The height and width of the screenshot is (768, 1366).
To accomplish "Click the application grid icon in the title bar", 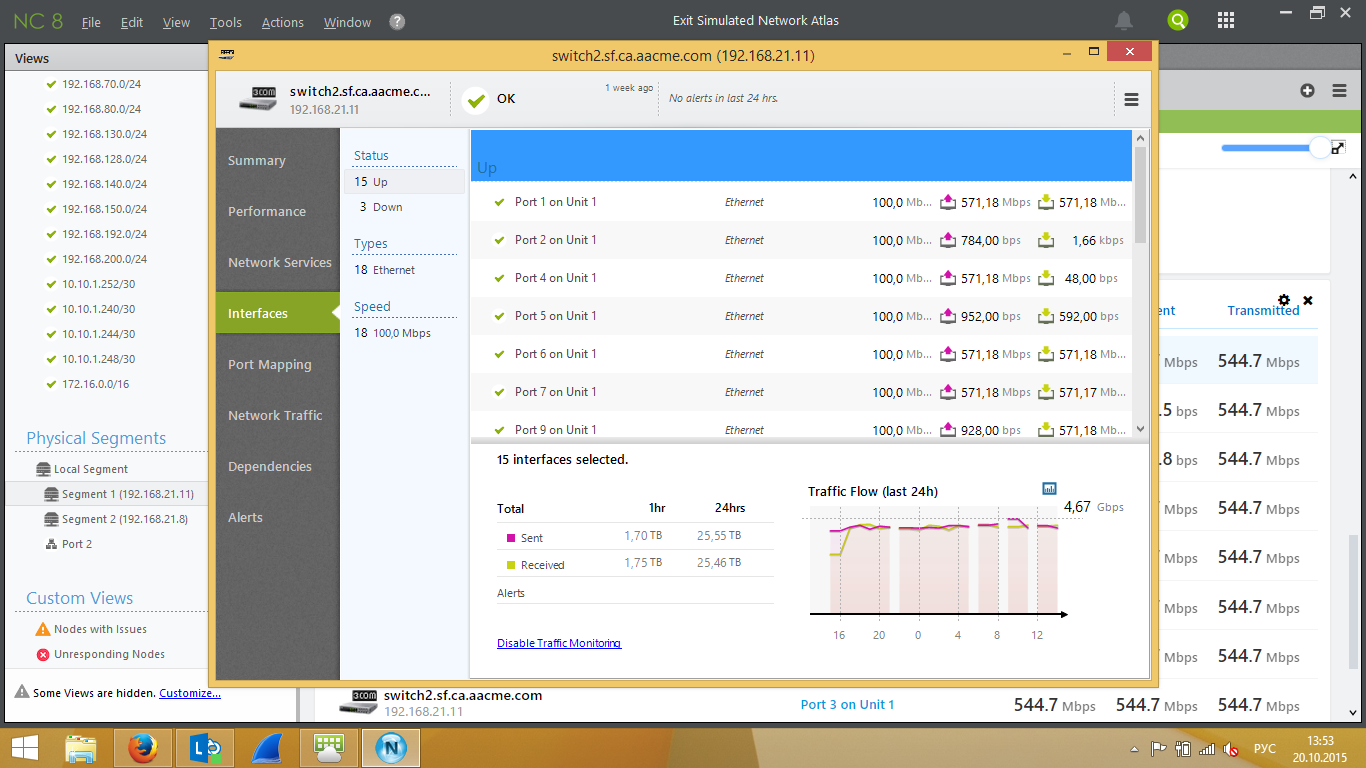I will tap(1225, 20).
